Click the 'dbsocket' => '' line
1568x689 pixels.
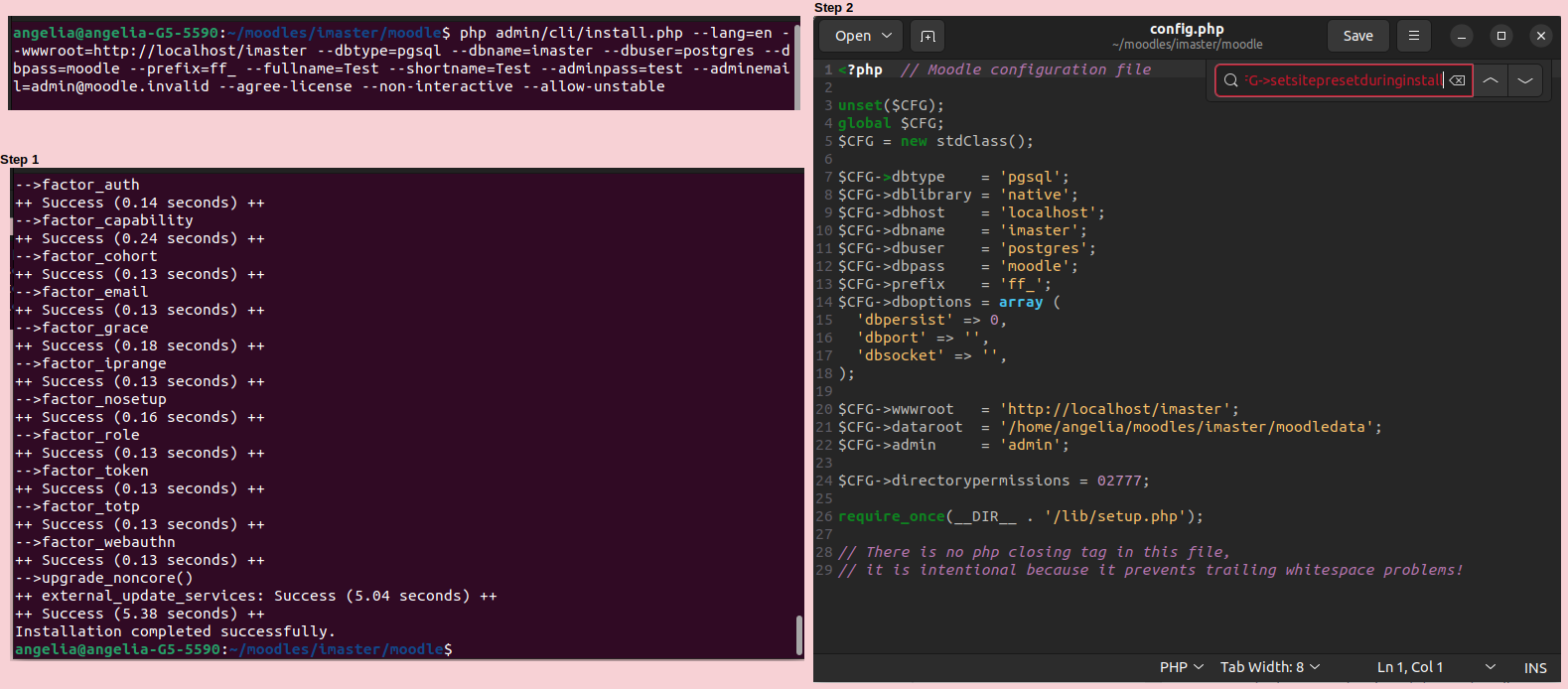point(931,355)
